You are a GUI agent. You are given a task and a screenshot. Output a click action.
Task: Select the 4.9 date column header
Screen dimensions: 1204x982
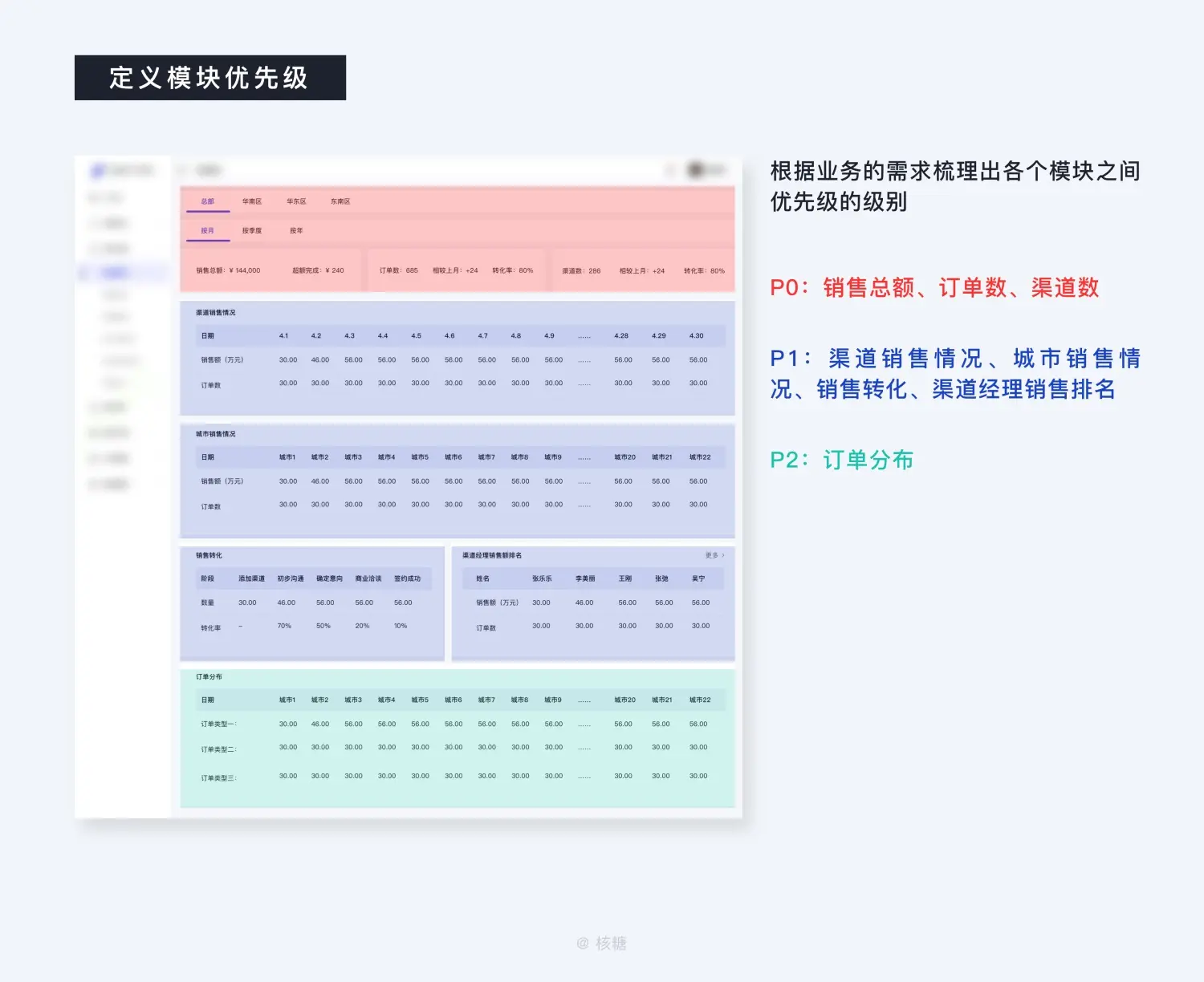coord(549,335)
